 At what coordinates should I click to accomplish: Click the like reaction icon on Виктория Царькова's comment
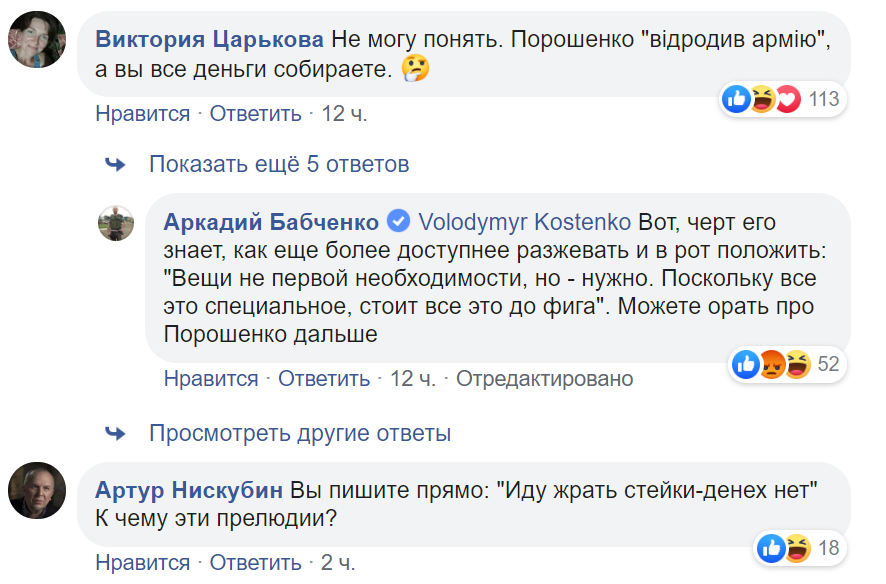point(737,99)
